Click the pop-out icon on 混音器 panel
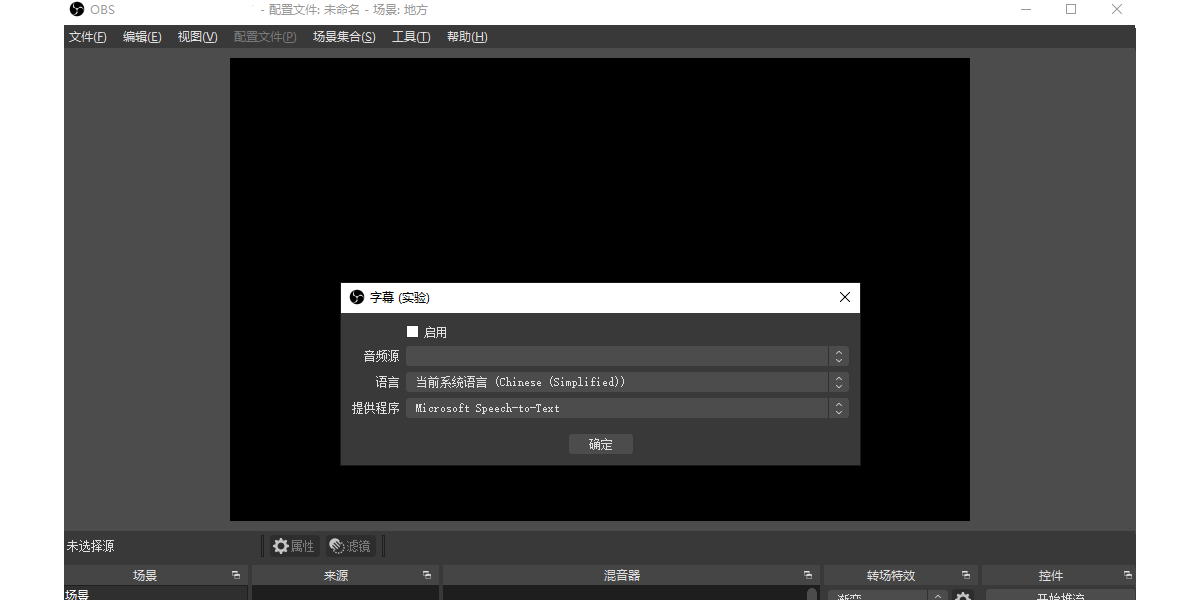Viewport: 1200px width, 600px height. pyautogui.click(x=808, y=575)
